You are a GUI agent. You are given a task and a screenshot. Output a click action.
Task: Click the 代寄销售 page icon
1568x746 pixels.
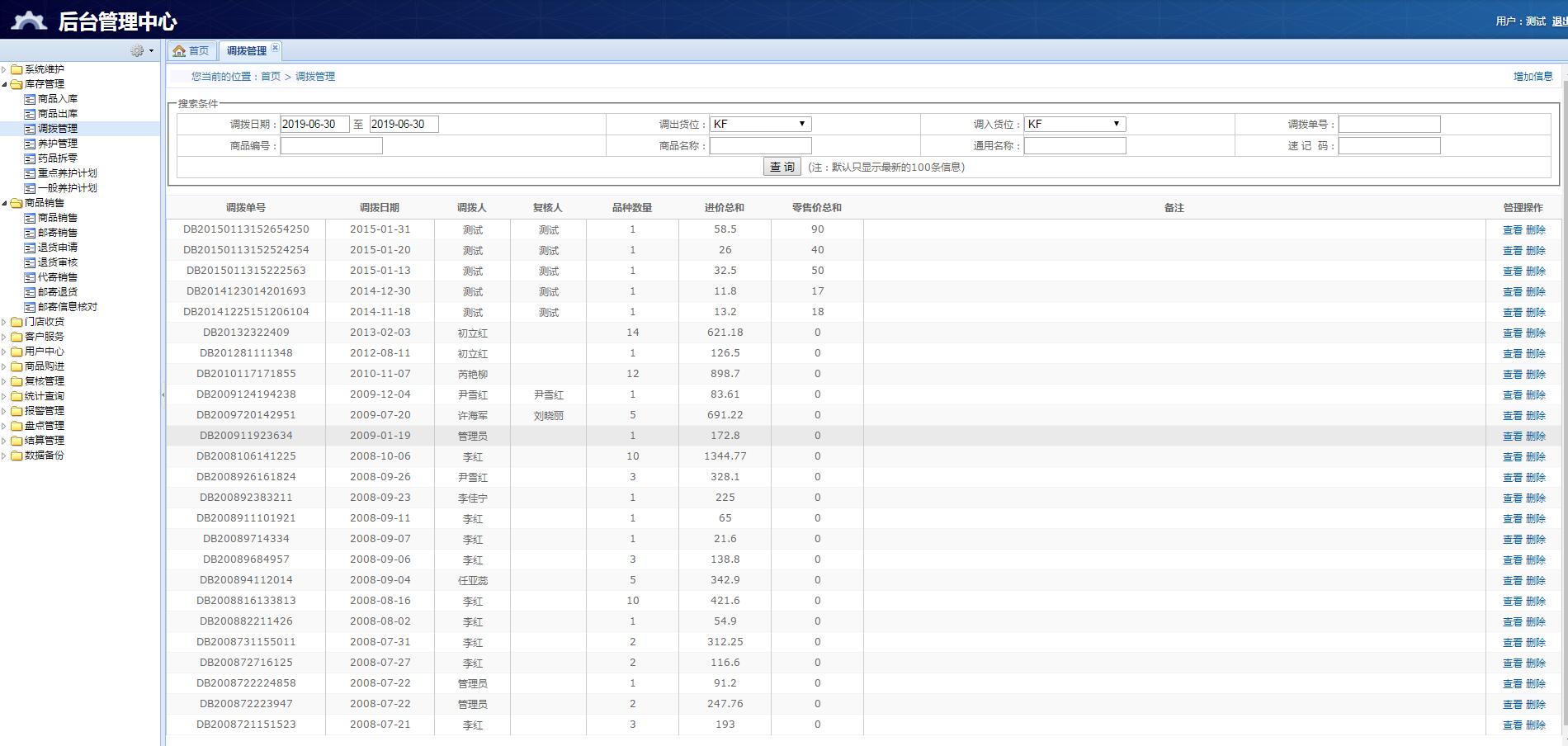click(x=31, y=277)
